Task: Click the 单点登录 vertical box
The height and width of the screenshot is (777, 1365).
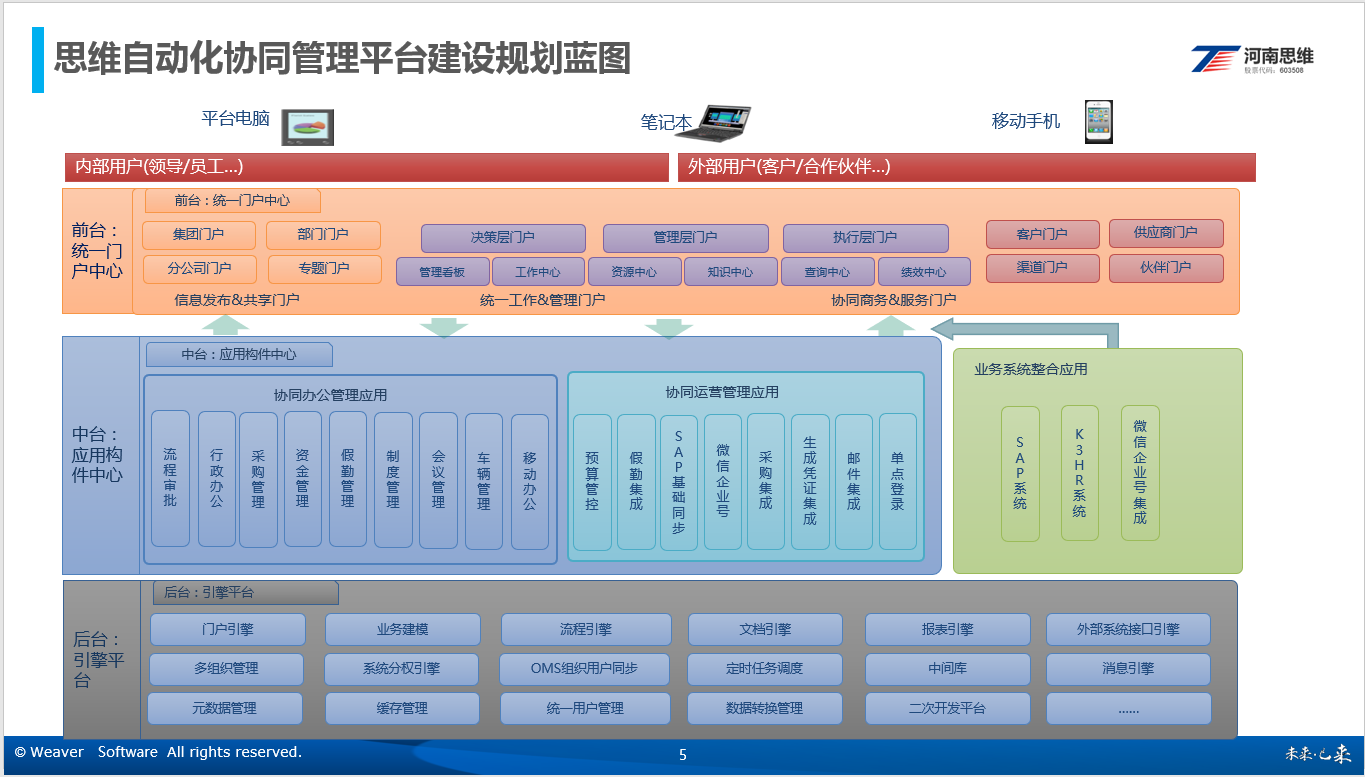Action: pyautogui.click(x=898, y=482)
